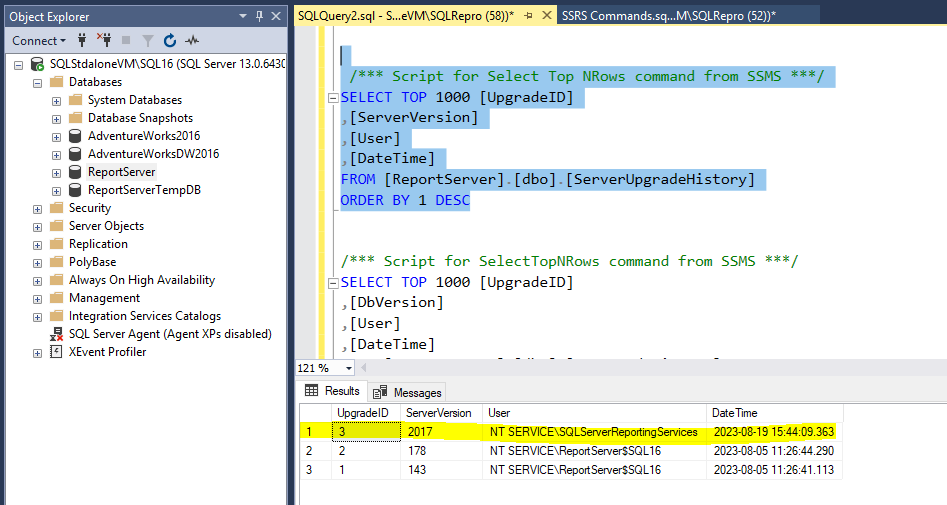This screenshot has height=505, width=947.
Task: Click the ServerVersion column header
Action: [x=441, y=413]
